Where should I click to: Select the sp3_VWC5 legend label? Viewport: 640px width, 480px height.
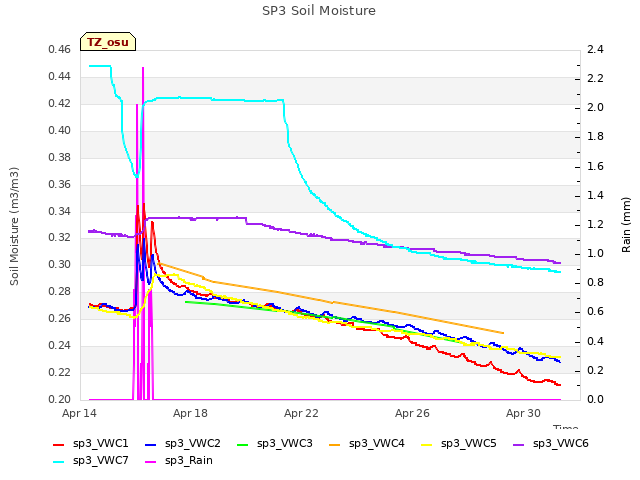pos(469,444)
